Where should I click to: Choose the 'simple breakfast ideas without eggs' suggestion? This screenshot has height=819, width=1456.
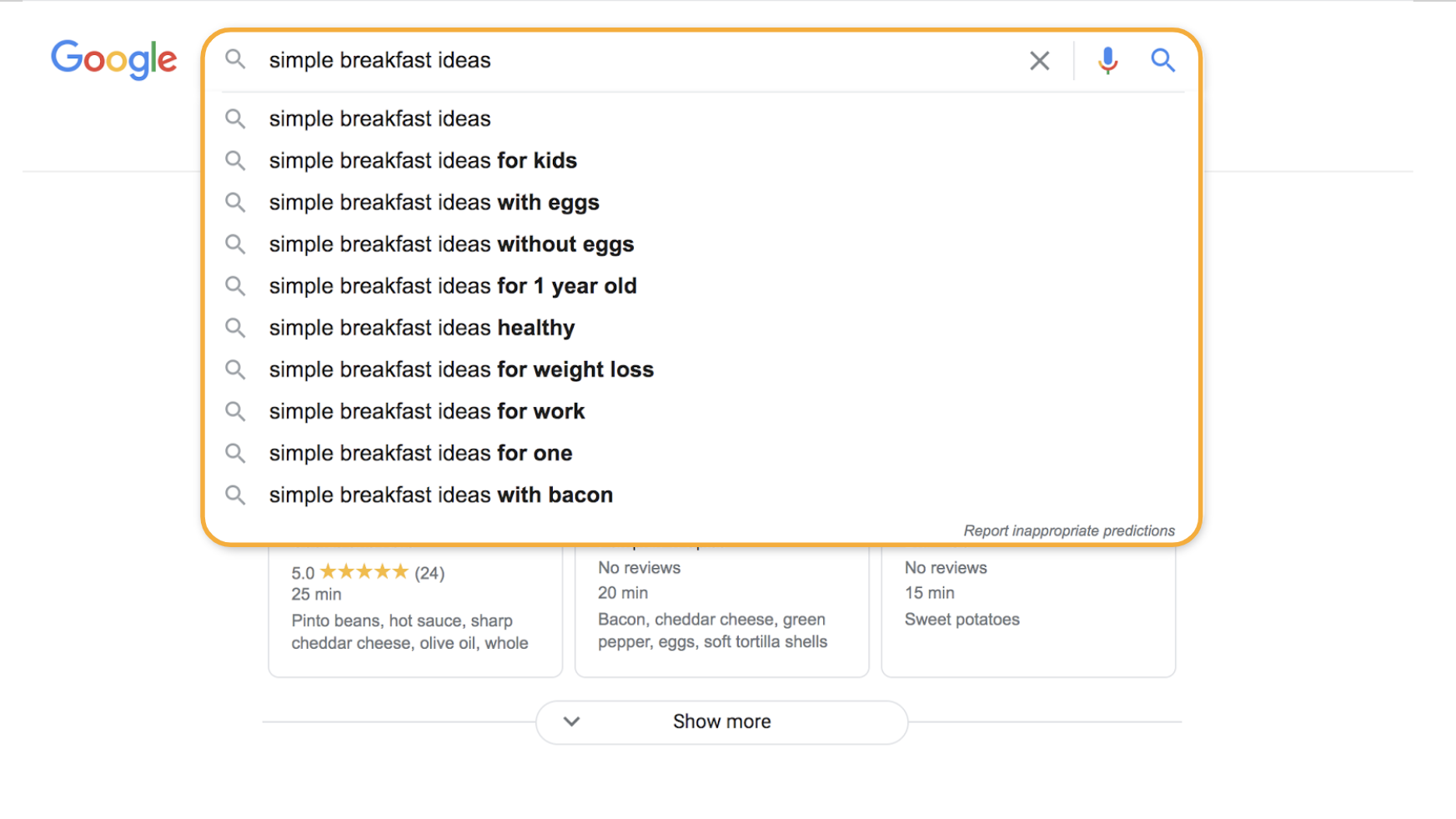(451, 244)
